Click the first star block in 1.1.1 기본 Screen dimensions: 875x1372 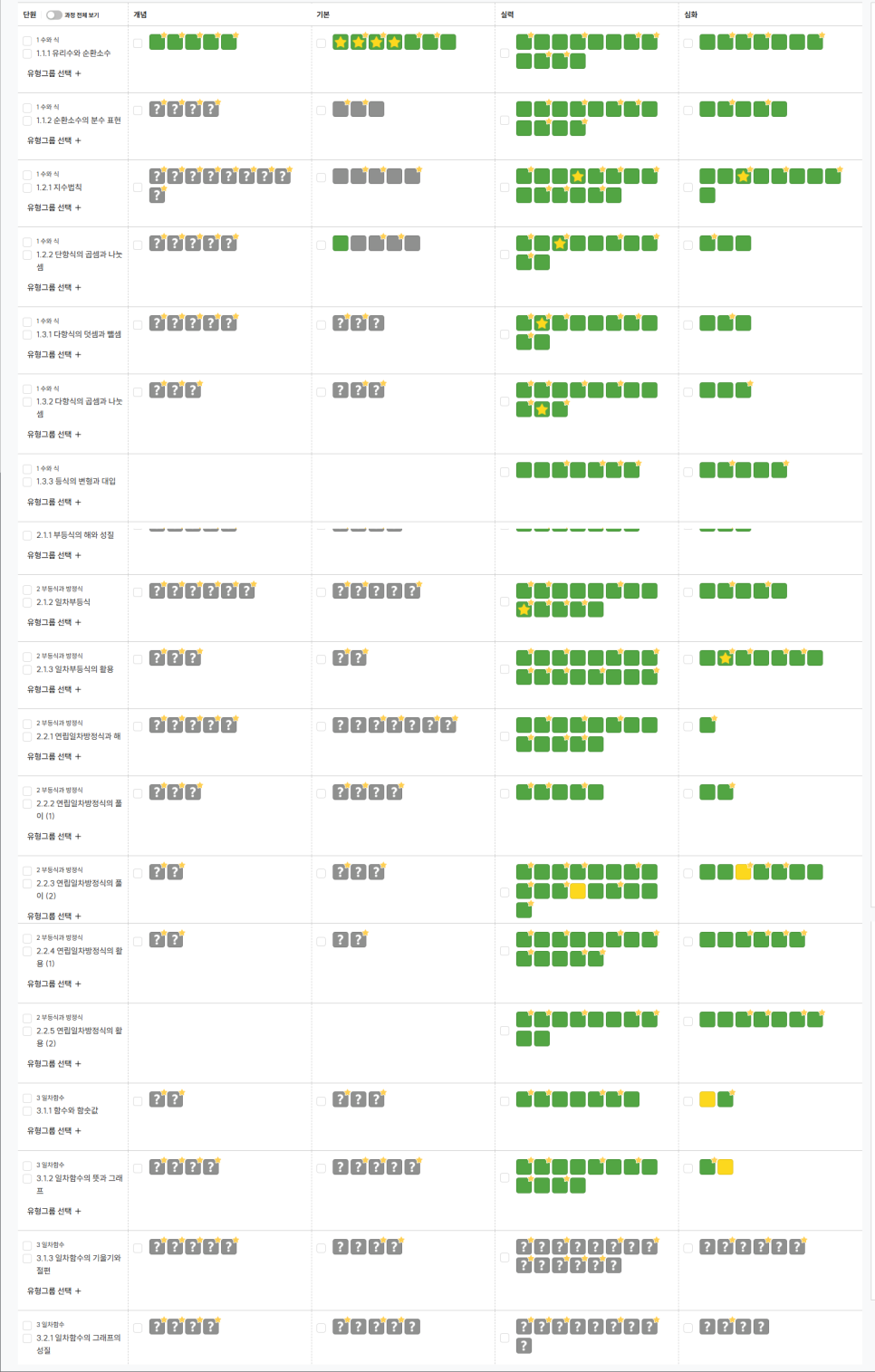click(x=341, y=43)
